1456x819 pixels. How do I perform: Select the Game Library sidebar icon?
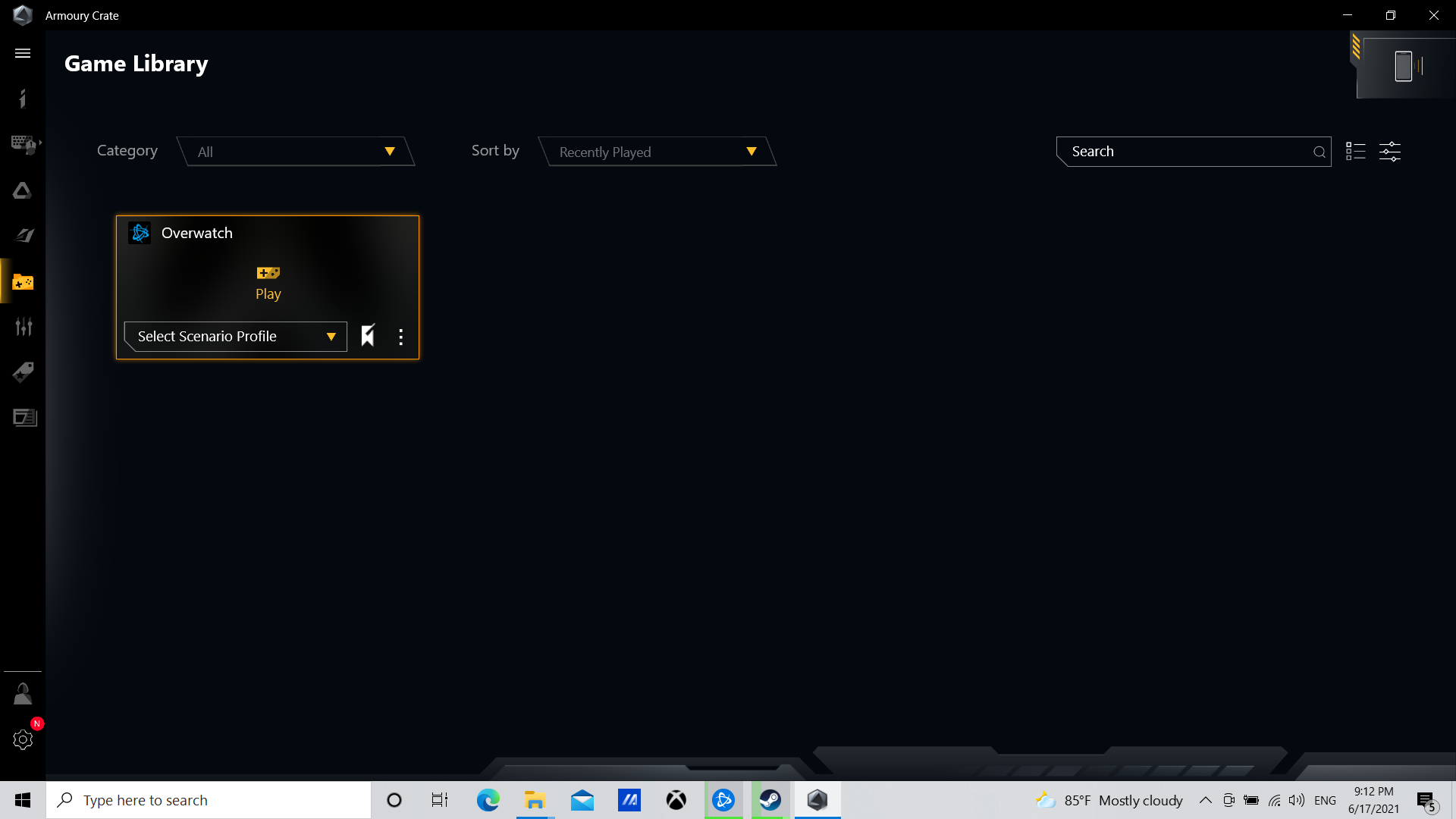coord(23,282)
